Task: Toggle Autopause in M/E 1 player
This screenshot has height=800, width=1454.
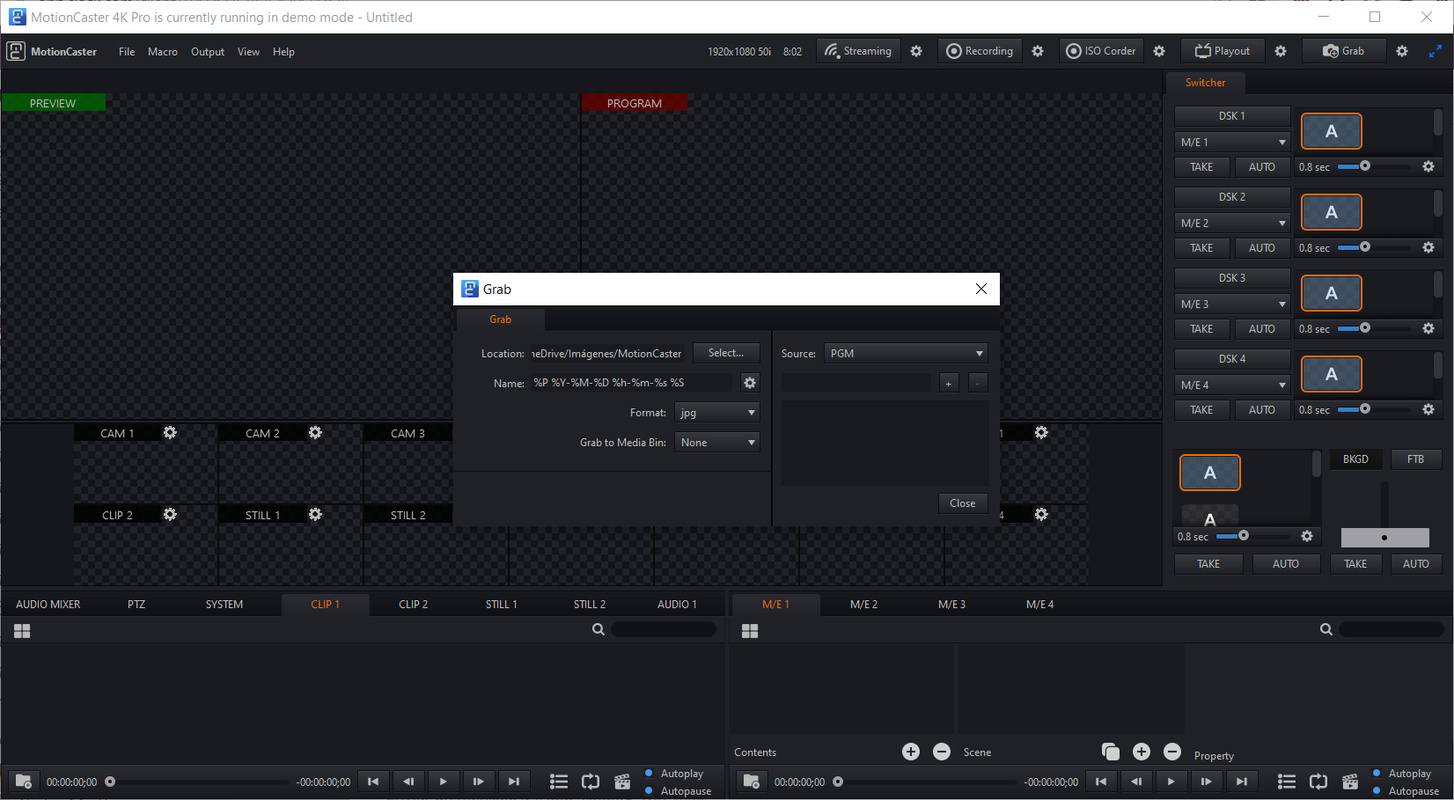Action: pyautogui.click(x=1406, y=791)
